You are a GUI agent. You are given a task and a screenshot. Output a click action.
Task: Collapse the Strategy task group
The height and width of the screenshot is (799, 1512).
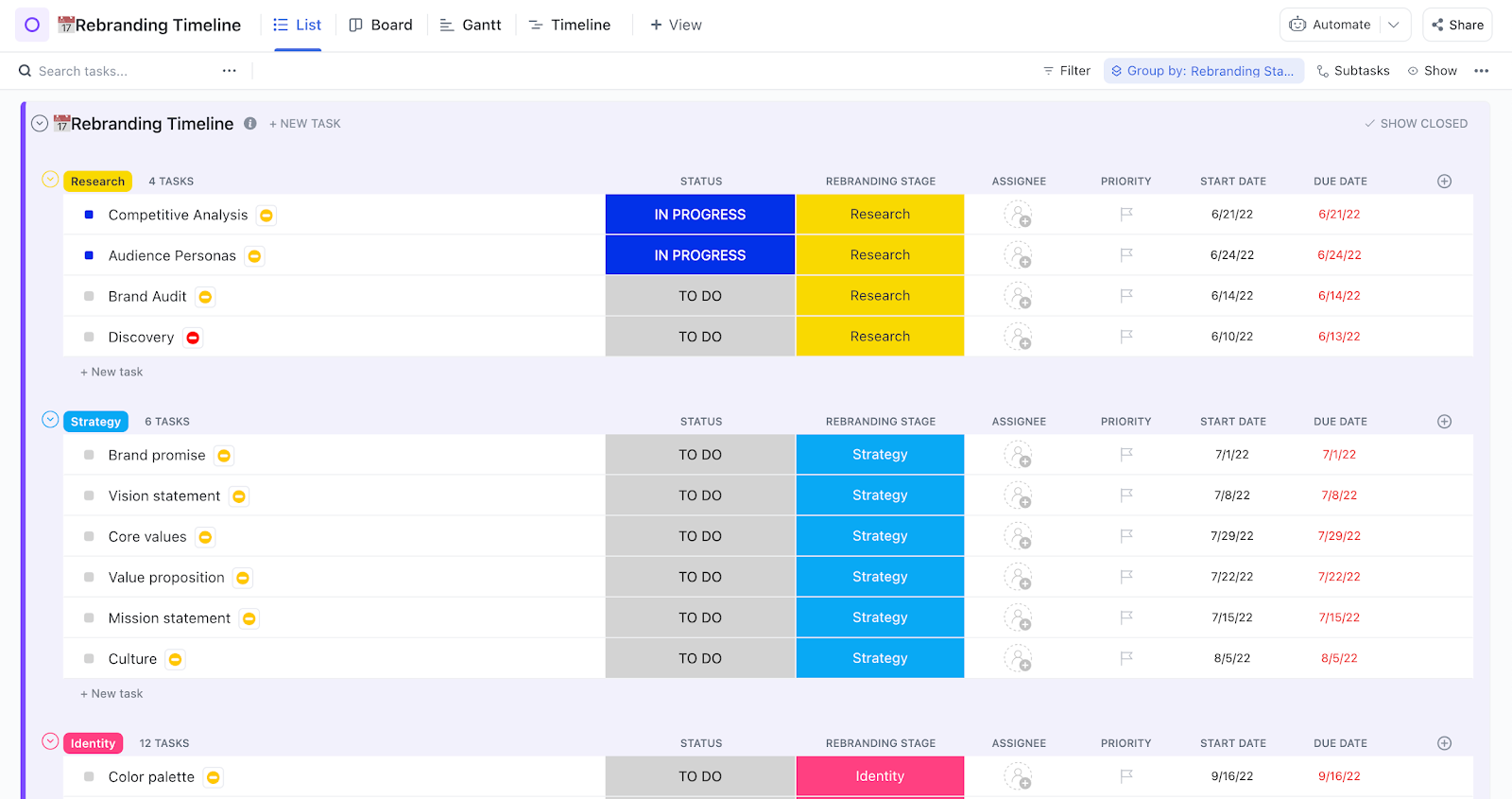50,420
